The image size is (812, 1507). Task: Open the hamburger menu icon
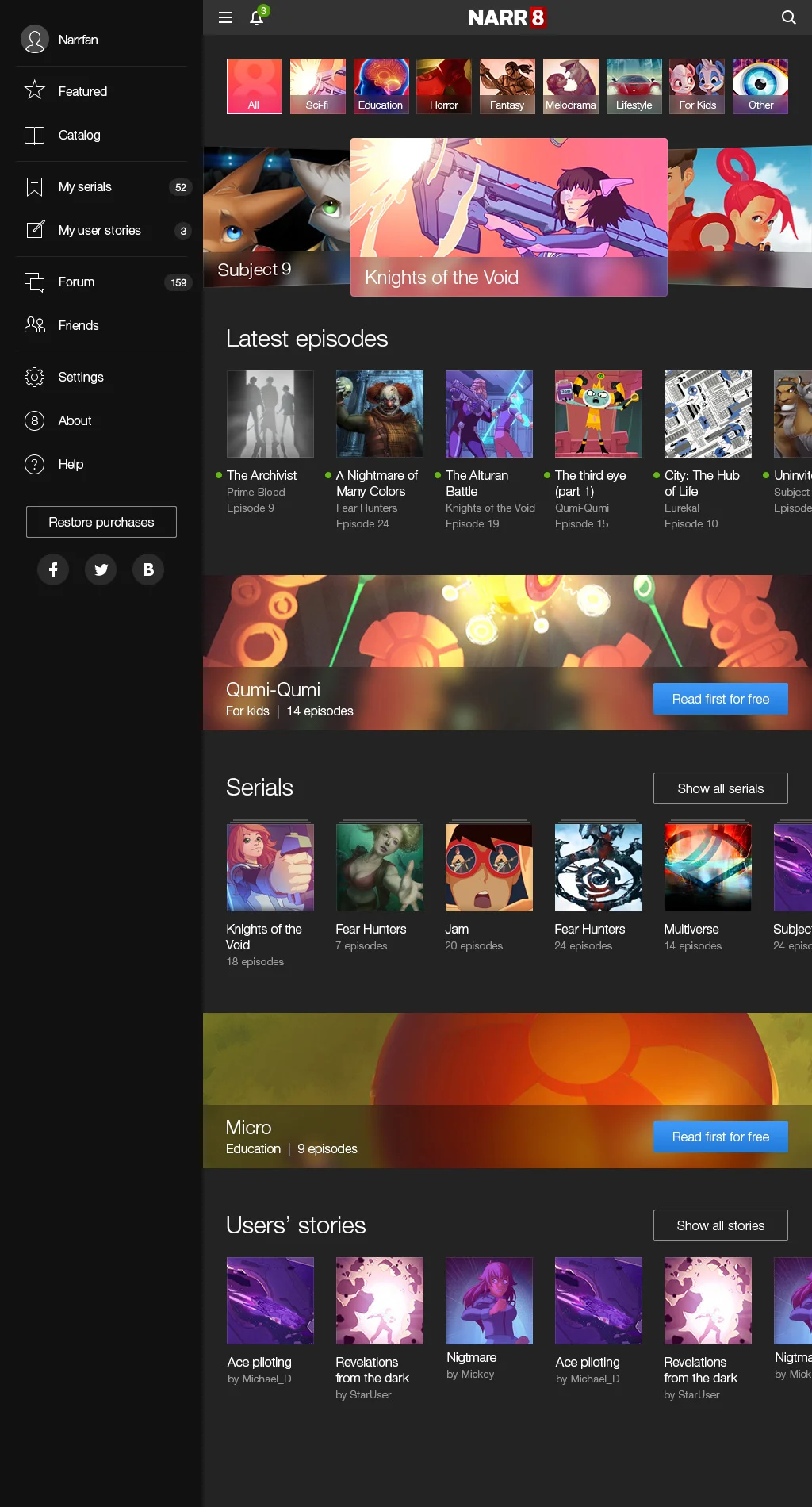click(225, 17)
